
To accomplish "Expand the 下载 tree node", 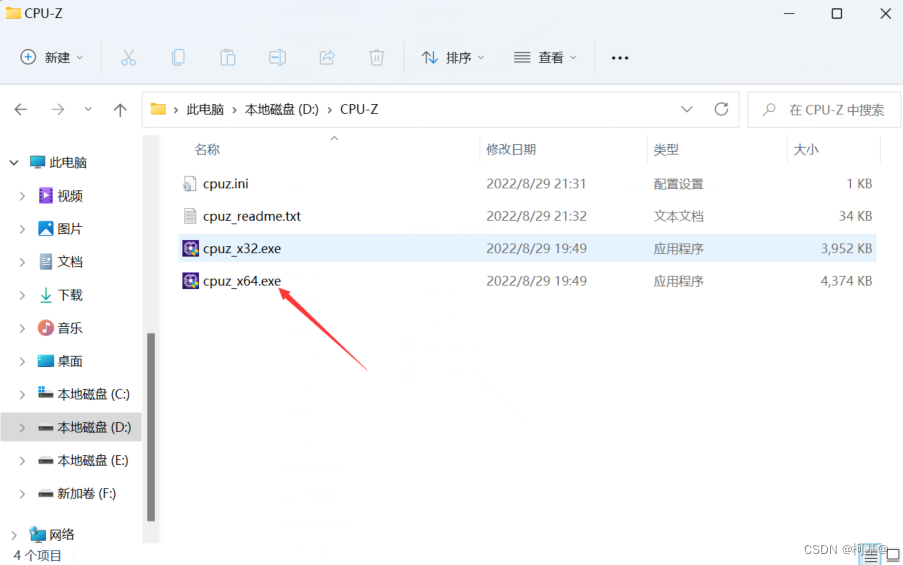I will [x=22, y=295].
